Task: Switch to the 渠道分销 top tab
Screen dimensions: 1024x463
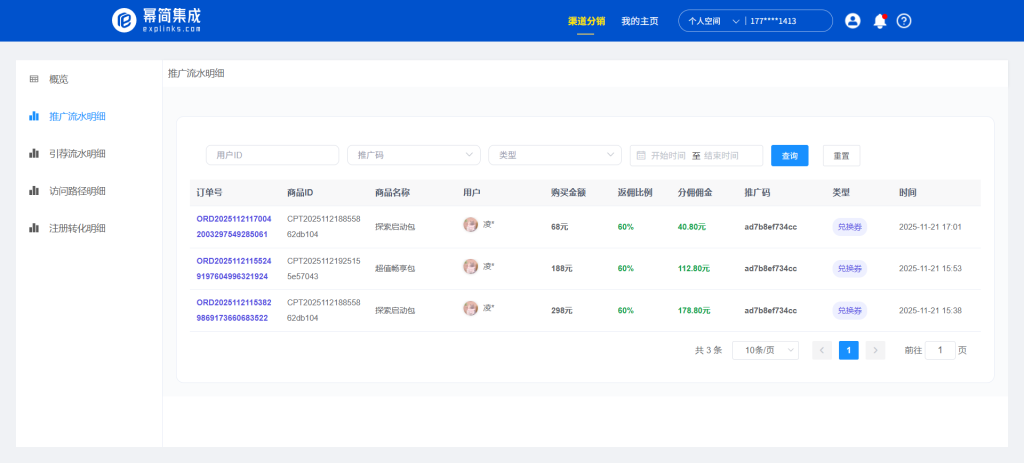Action: (586, 21)
